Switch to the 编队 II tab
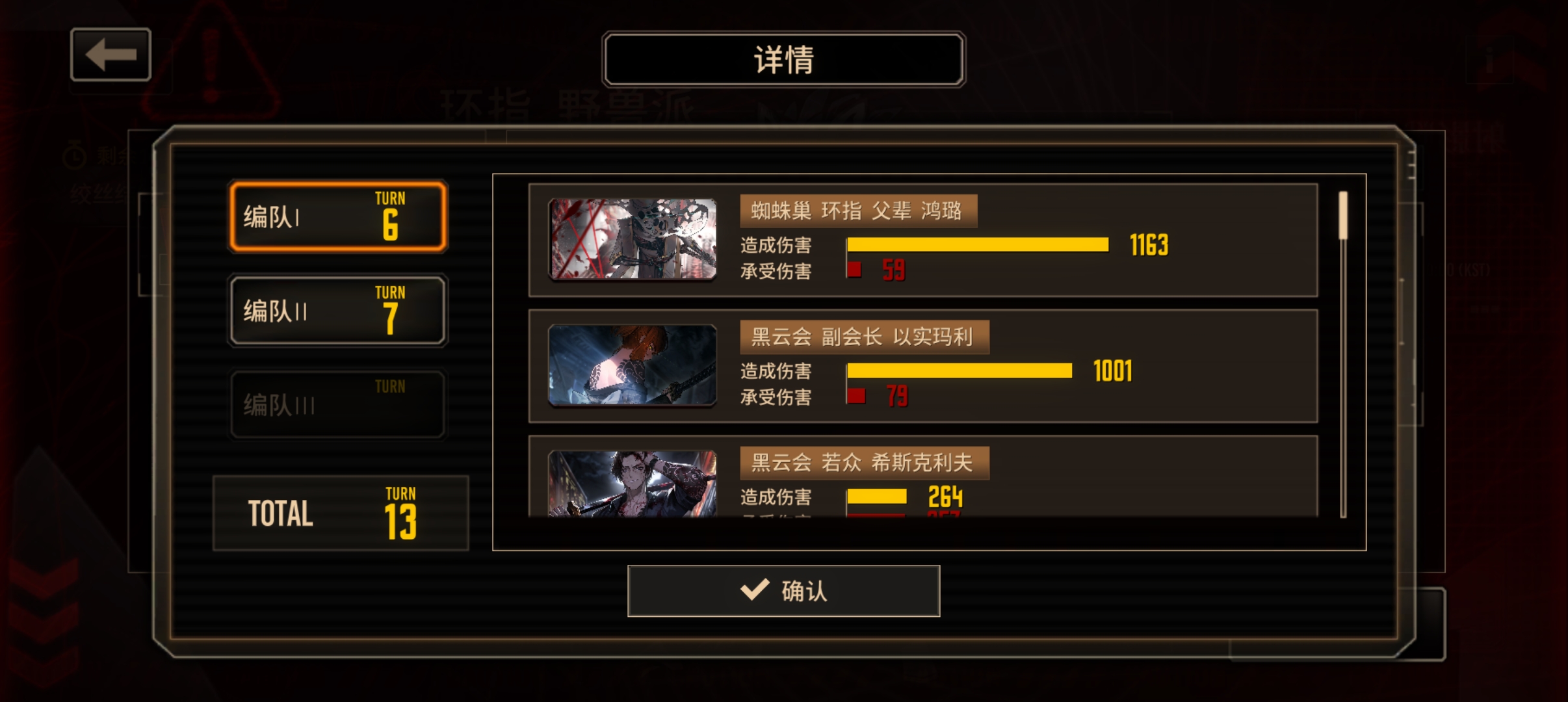The height and width of the screenshot is (702, 1568). [x=338, y=311]
